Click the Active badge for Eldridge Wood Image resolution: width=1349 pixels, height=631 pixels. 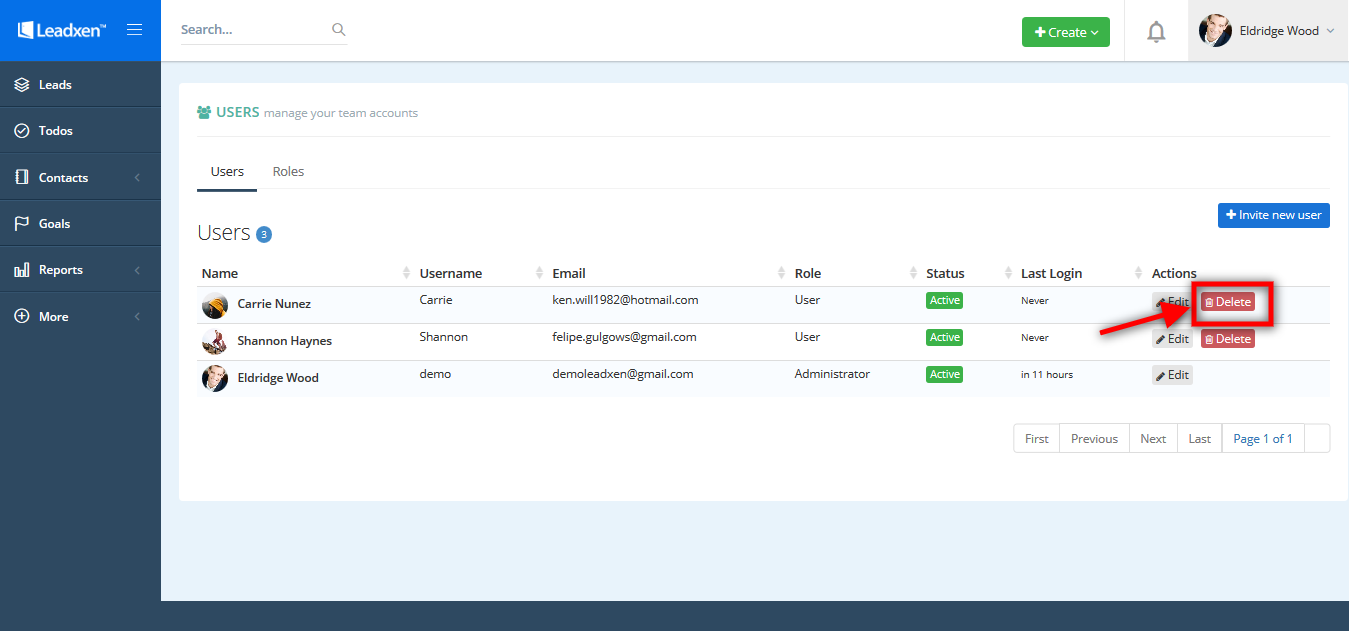[944, 374]
